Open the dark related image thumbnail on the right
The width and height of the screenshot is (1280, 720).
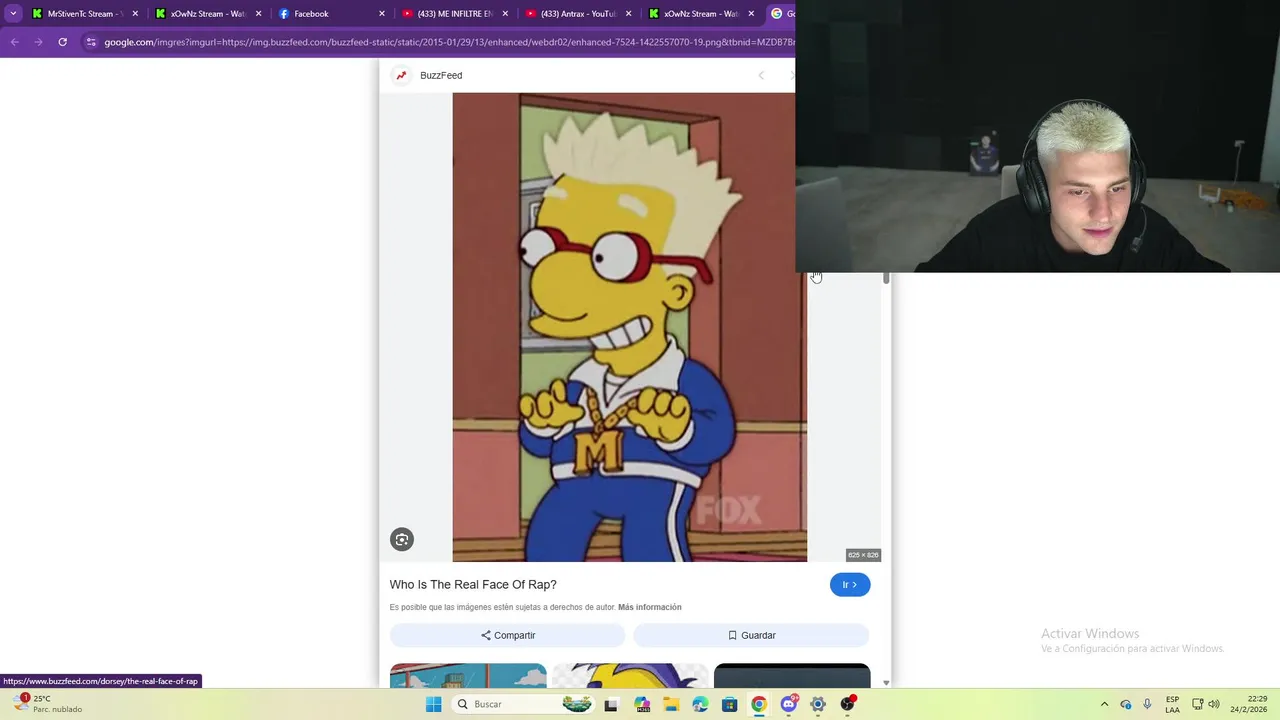click(x=792, y=675)
